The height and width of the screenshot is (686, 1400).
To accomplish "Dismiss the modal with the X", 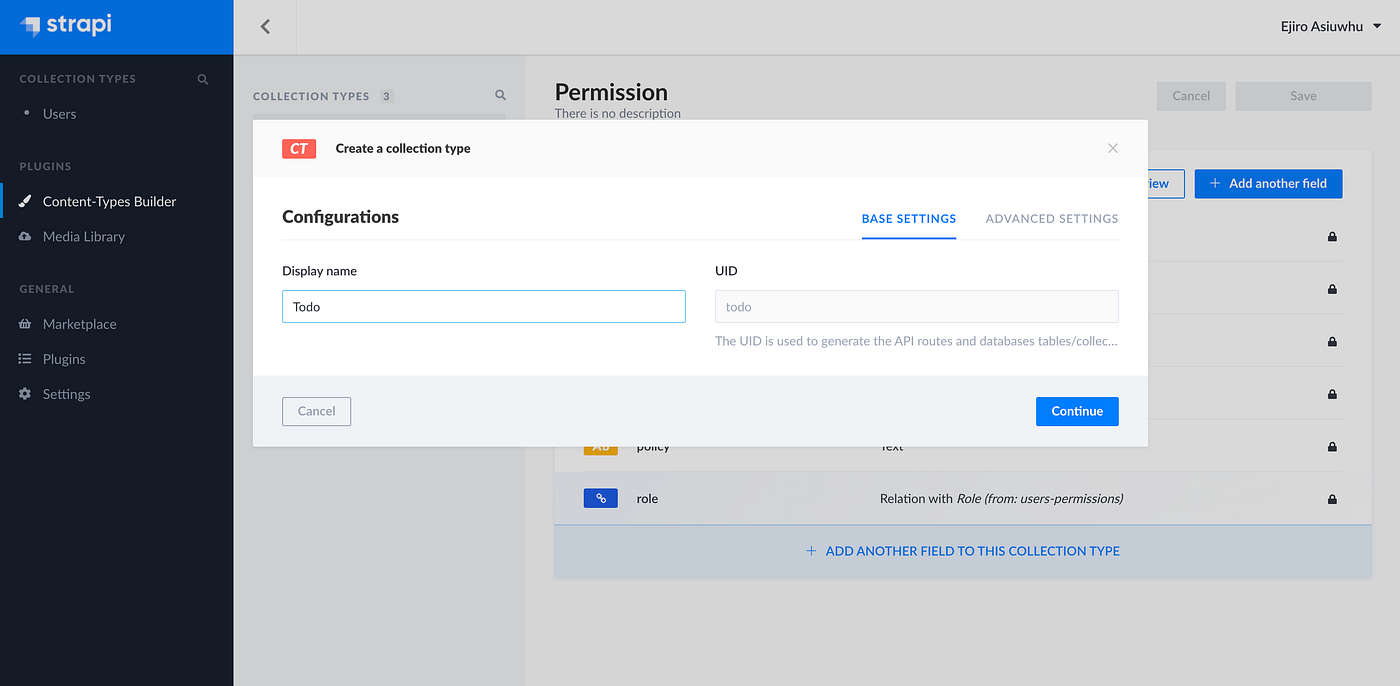I will pyautogui.click(x=1112, y=147).
